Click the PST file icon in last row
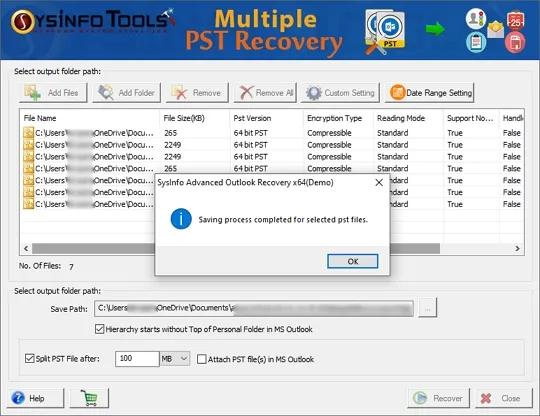Screen dimensions: 540x416 click(28, 204)
